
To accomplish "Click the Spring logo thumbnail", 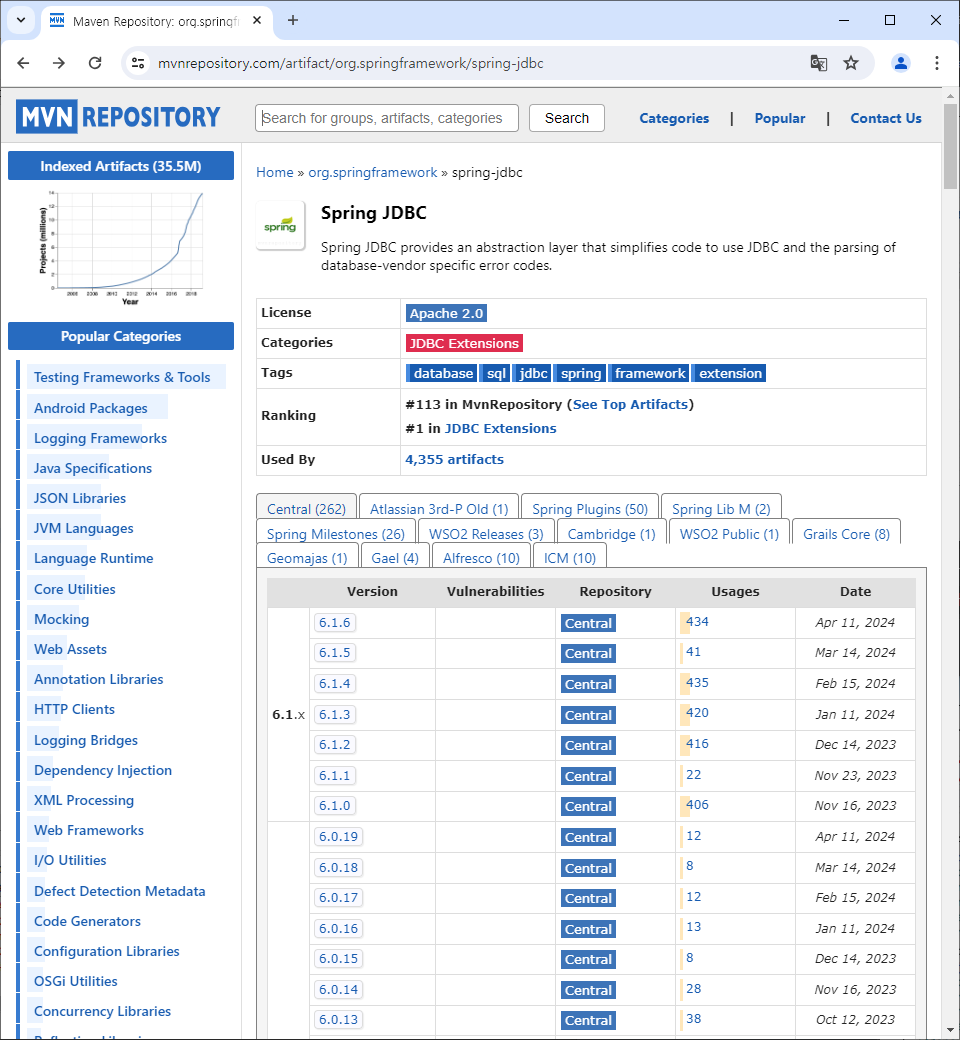I will (x=280, y=226).
